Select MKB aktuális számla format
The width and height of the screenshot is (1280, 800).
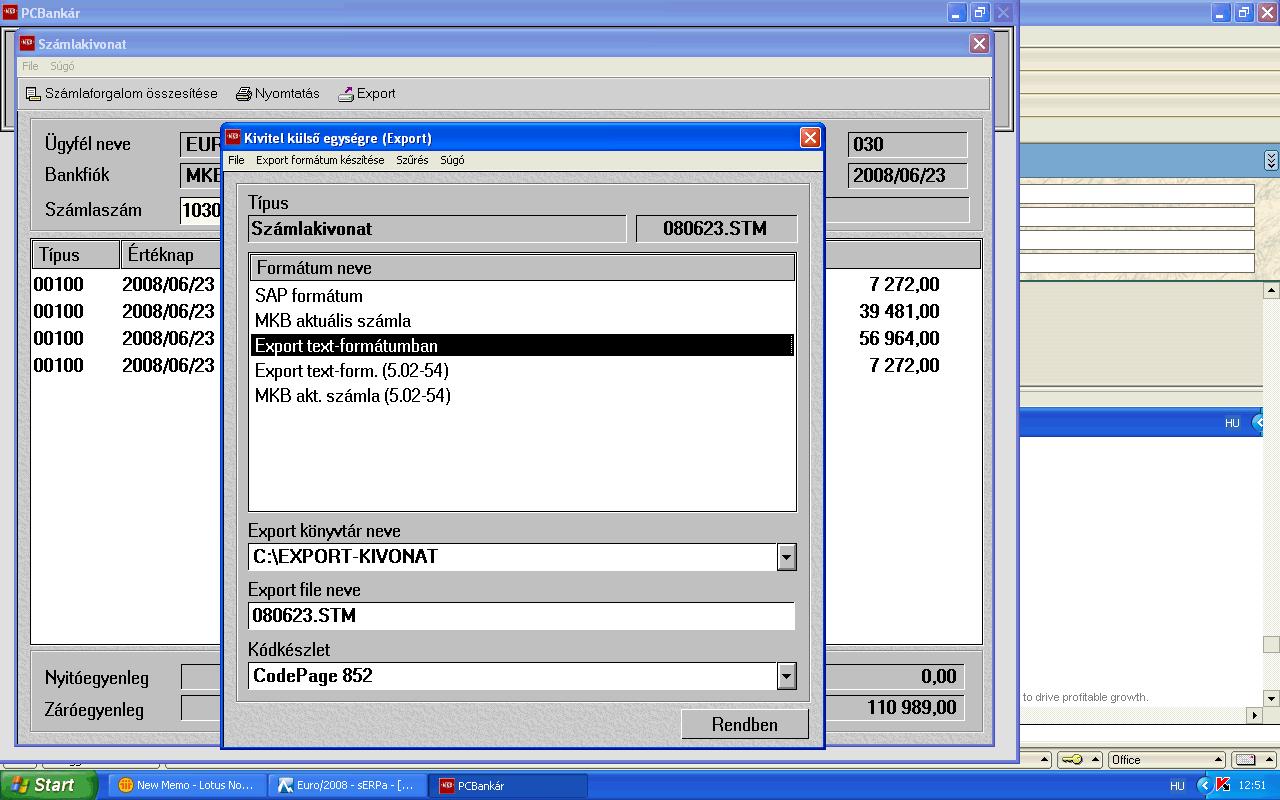click(522, 321)
